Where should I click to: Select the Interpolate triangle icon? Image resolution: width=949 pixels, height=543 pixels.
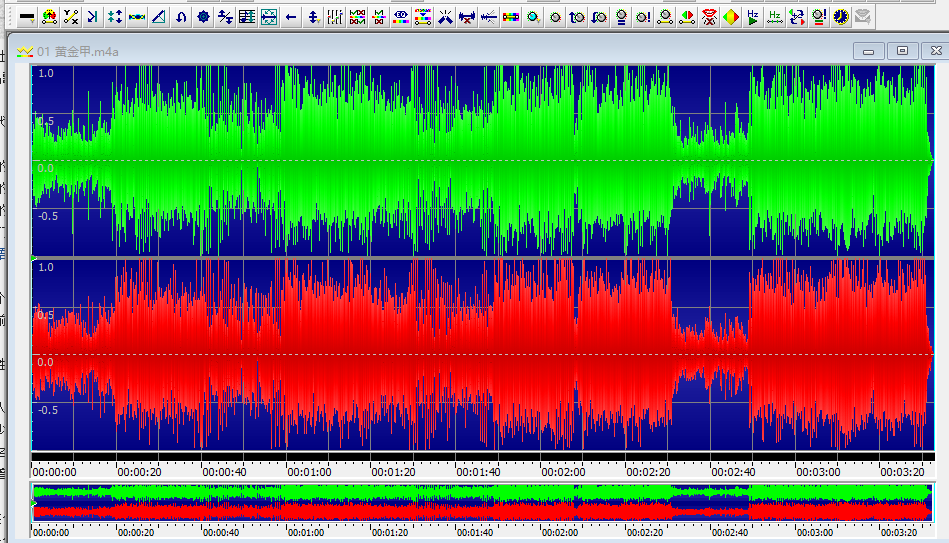tap(158, 17)
